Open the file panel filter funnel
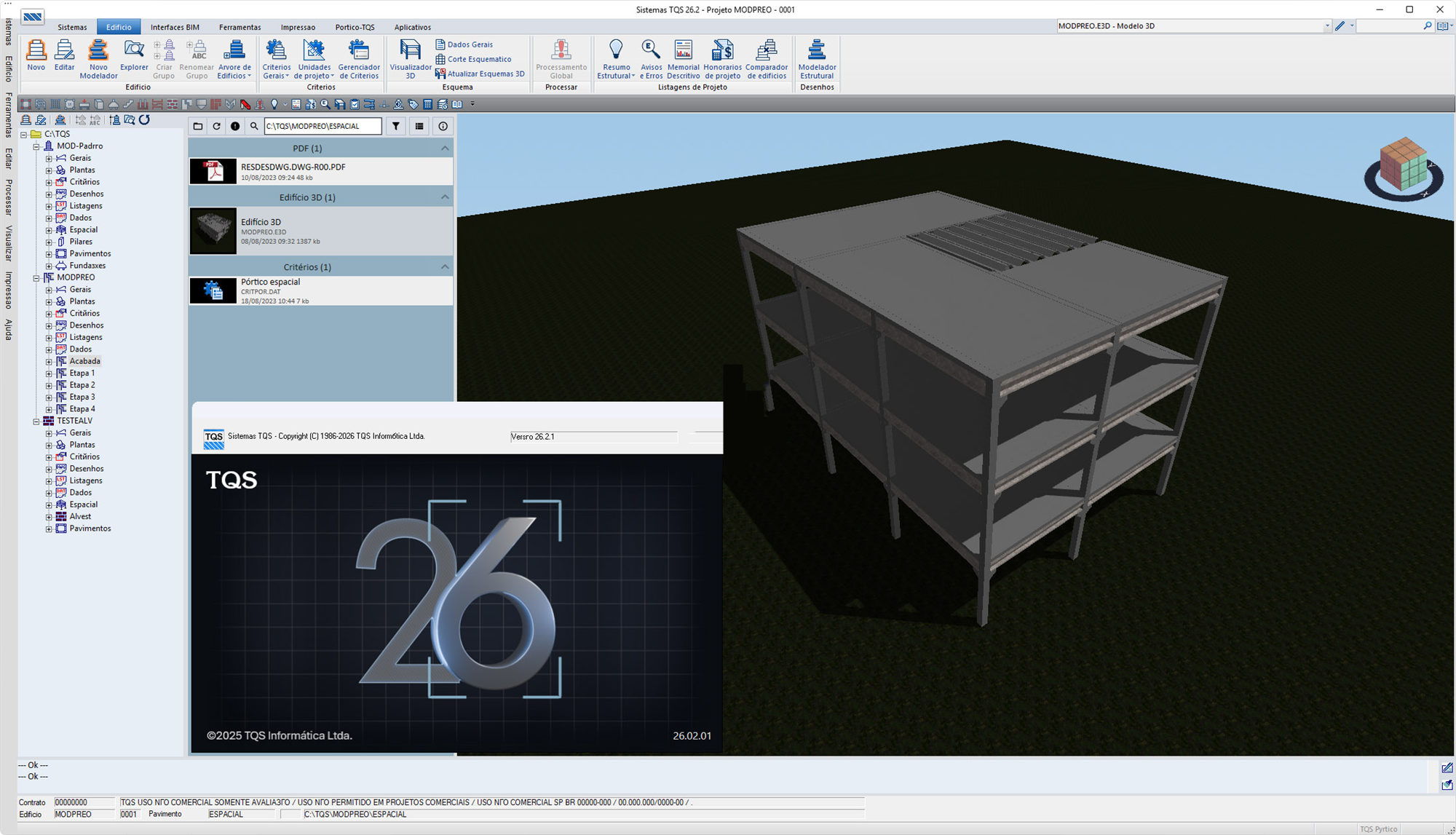1456x835 pixels. pos(396,126)
